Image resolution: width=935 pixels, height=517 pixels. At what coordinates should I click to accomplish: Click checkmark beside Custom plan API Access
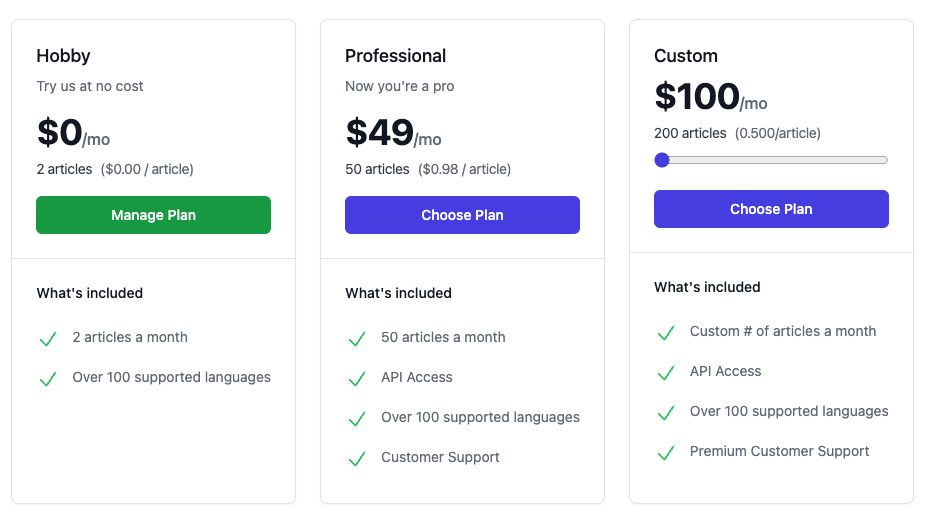click(x=665, y=373)
